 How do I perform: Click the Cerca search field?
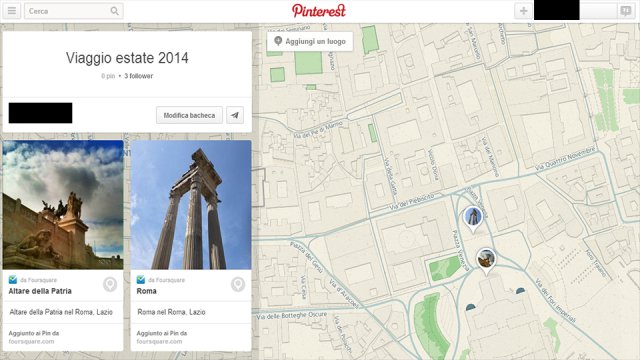(74, 11)
